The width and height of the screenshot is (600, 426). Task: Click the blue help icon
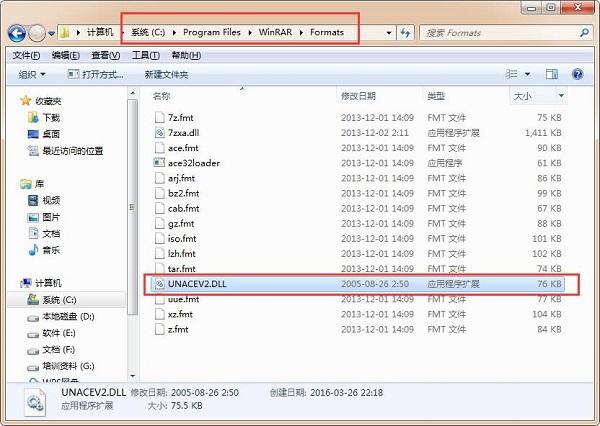(x=577, y=74)
